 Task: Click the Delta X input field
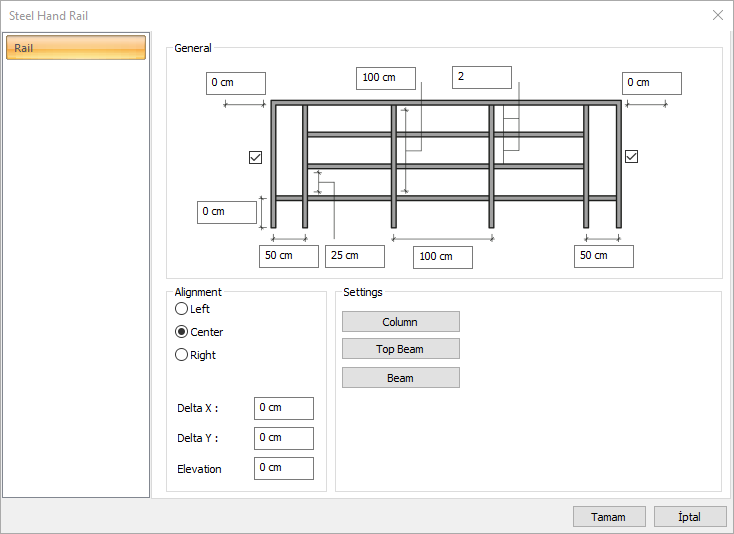(283, 408)
